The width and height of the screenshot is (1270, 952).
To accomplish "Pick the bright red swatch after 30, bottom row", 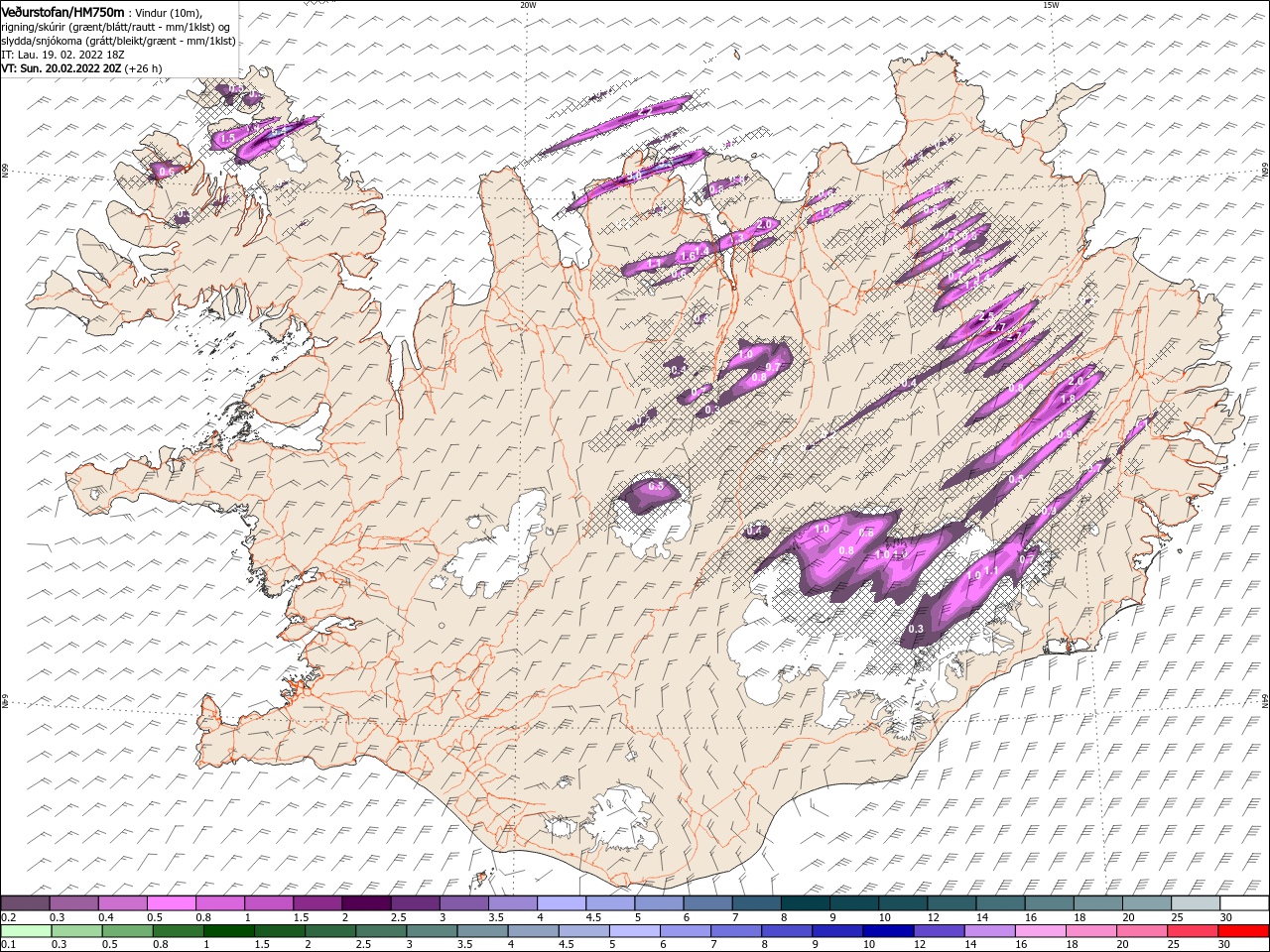I will [1243, 931].
